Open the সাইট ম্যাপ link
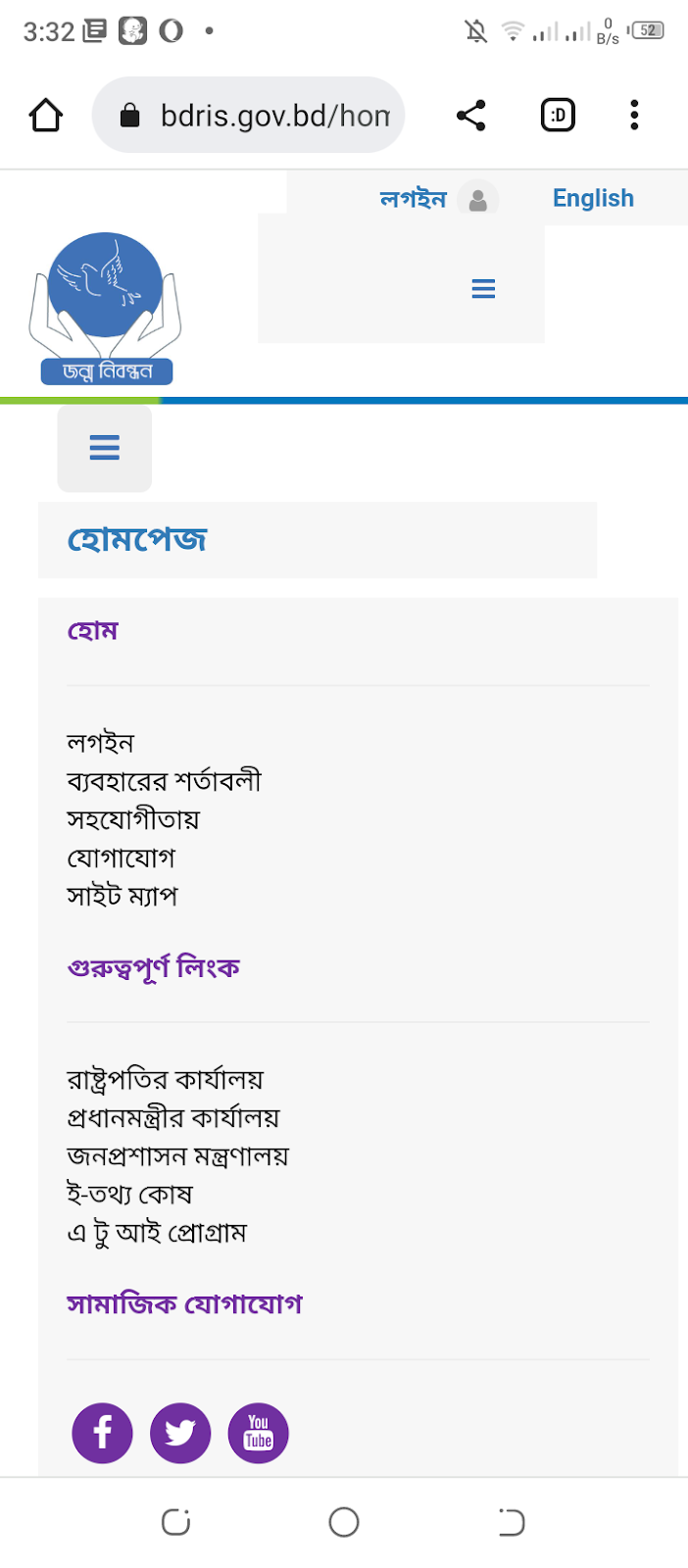 (x=123, y=896)
